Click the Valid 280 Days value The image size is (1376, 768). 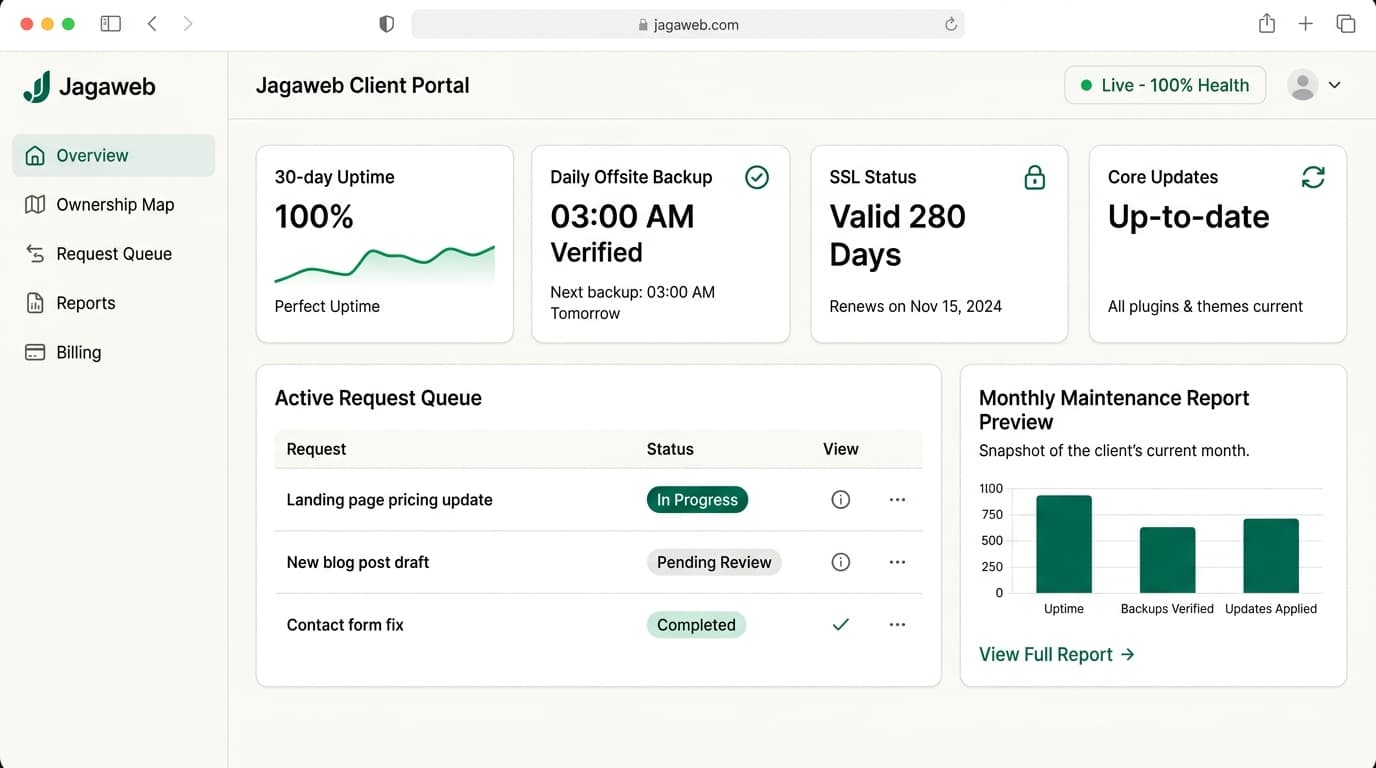(898, 235)
